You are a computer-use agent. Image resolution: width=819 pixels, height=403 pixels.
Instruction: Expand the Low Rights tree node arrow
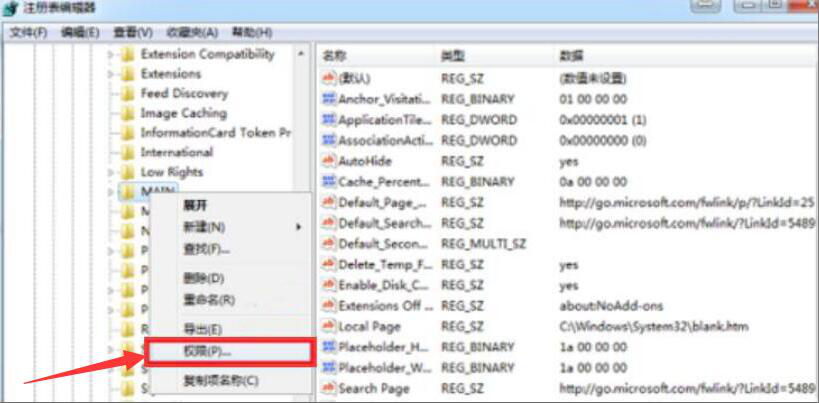110,172
